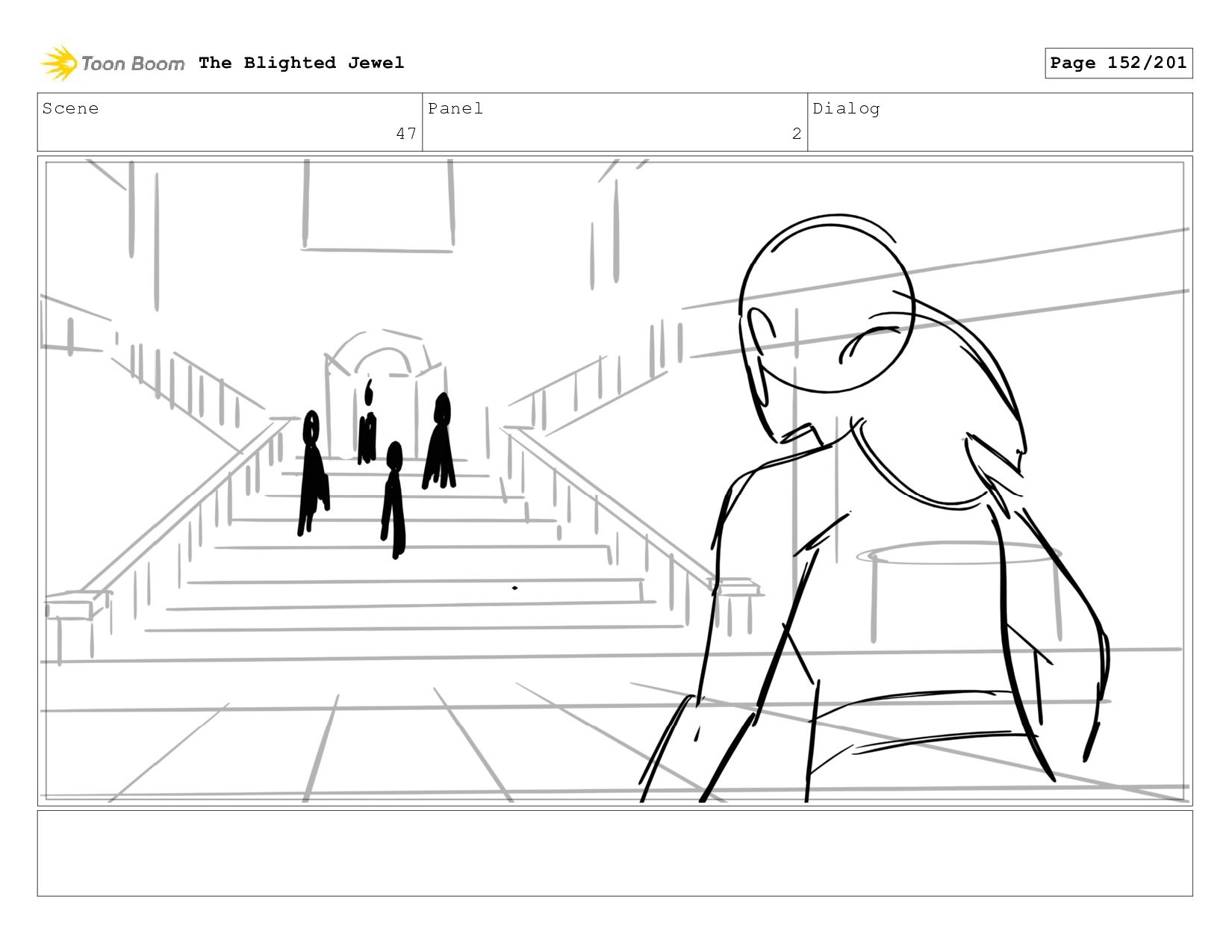Click the empty notes box below the panel

[x=615, y=853]
